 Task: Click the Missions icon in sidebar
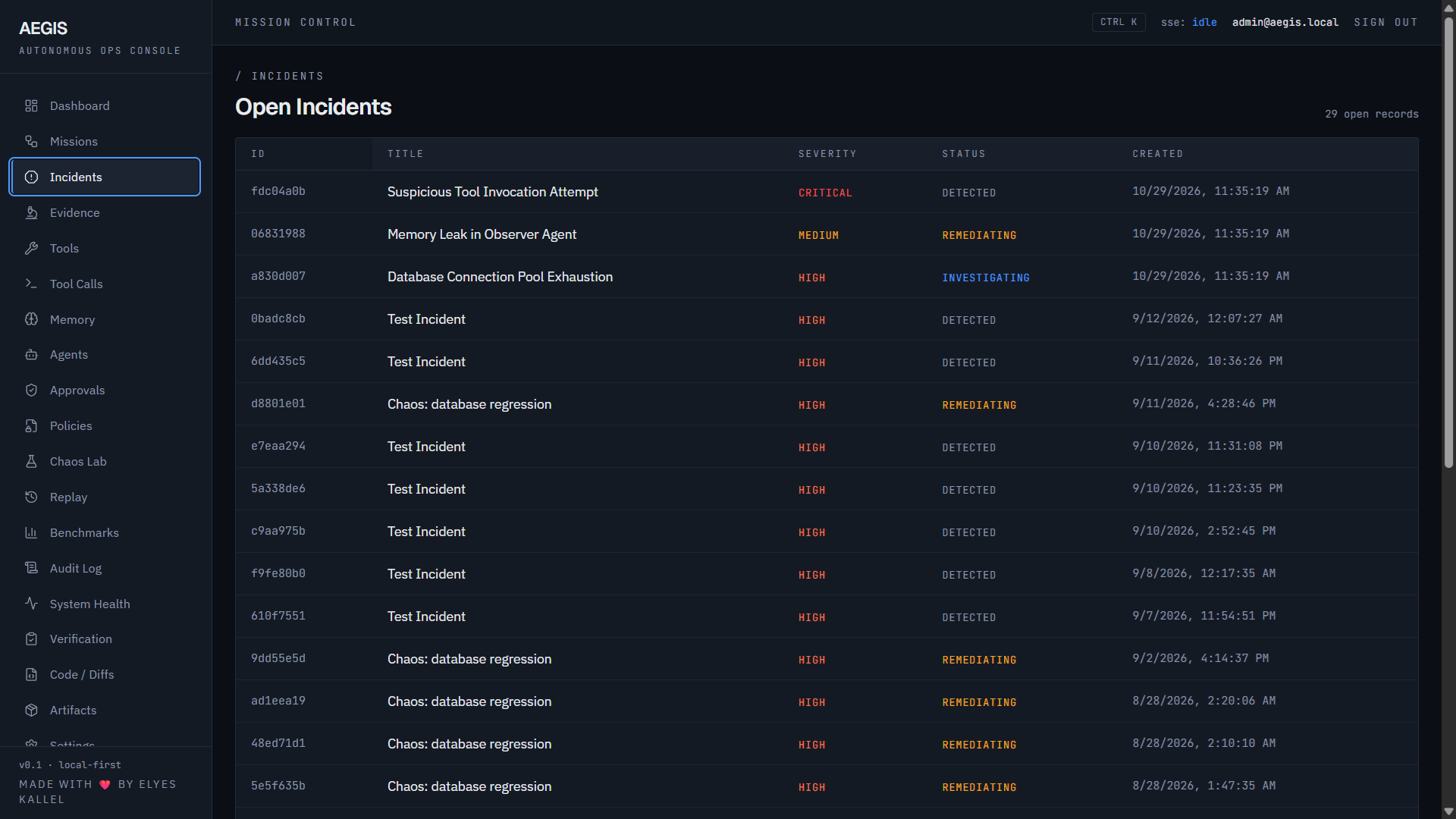click(31, 142)
